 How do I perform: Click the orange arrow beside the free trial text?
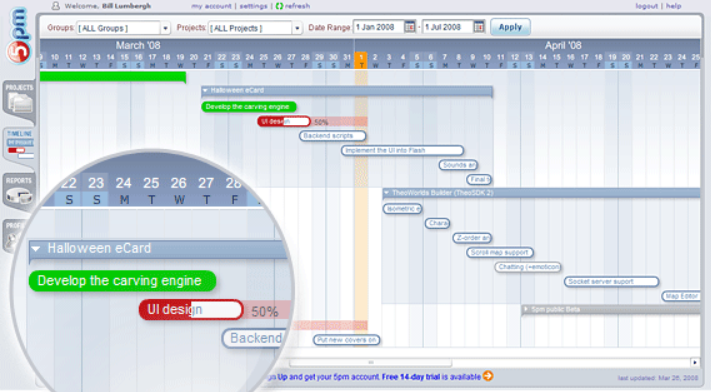coord(488,376)
